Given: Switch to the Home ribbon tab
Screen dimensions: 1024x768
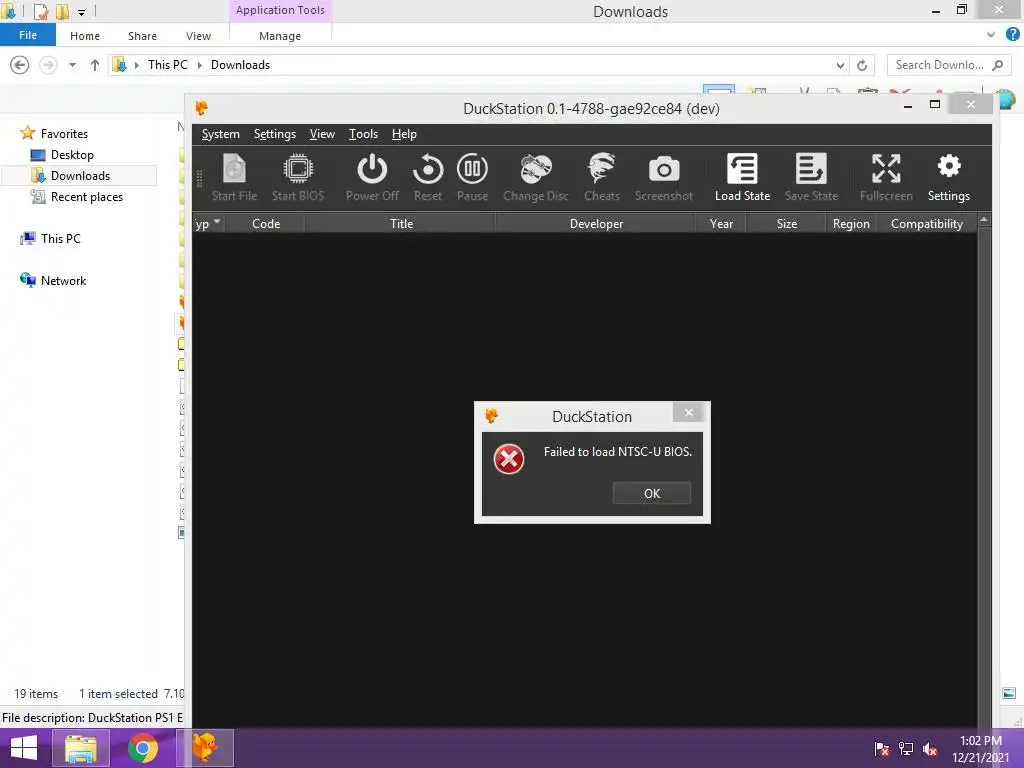Looking at the screenshot, I should pyautogui.click(x=85, y=36).
